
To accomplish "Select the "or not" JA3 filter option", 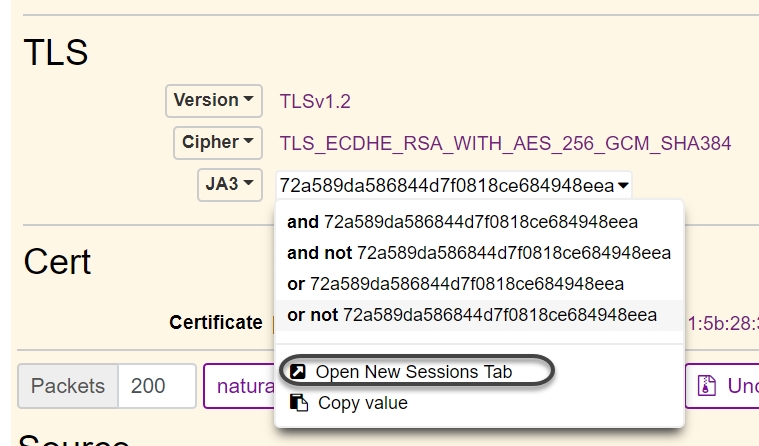I will [472, 315].
